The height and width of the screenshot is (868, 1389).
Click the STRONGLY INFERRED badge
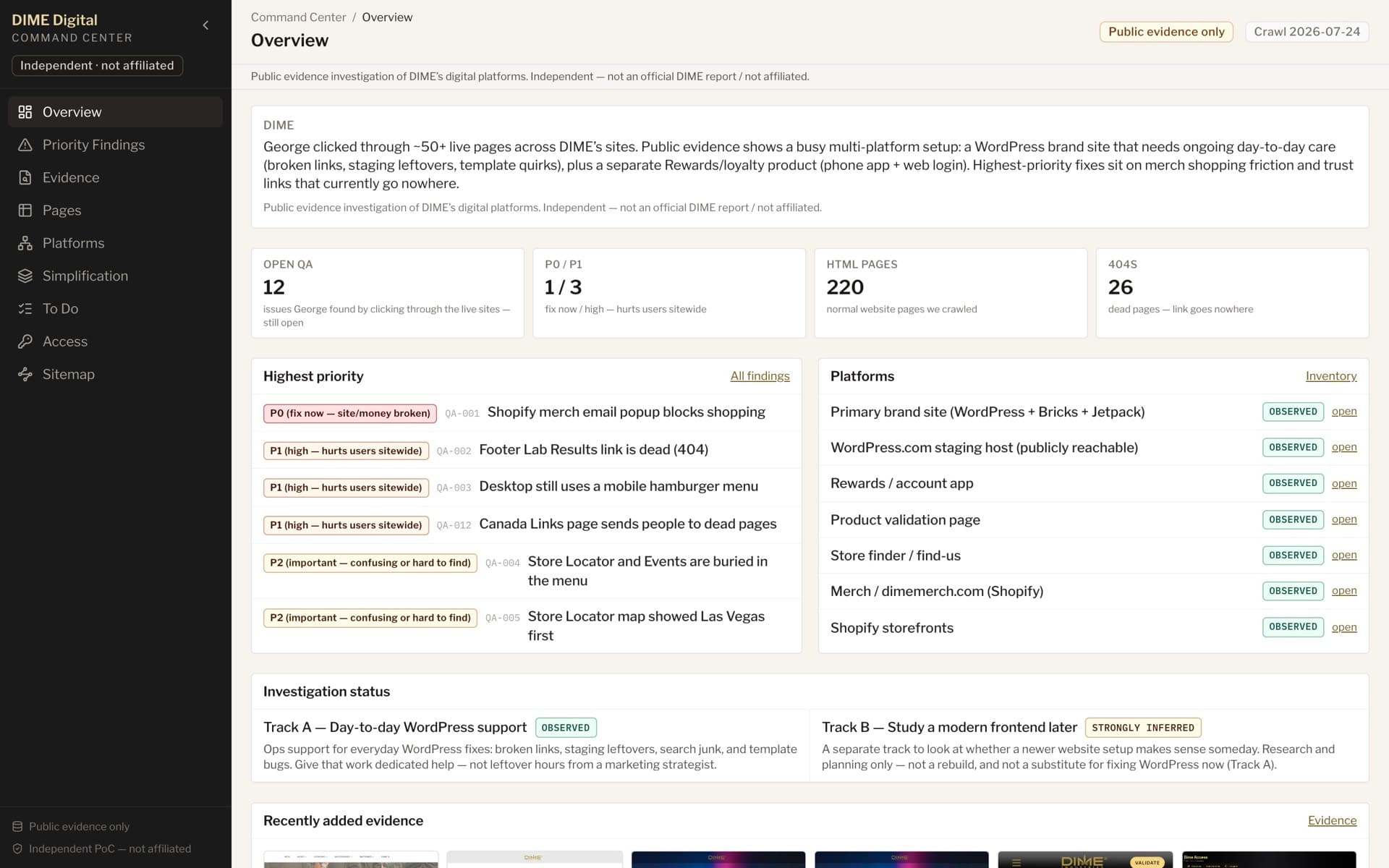(x=1142, y=728)
